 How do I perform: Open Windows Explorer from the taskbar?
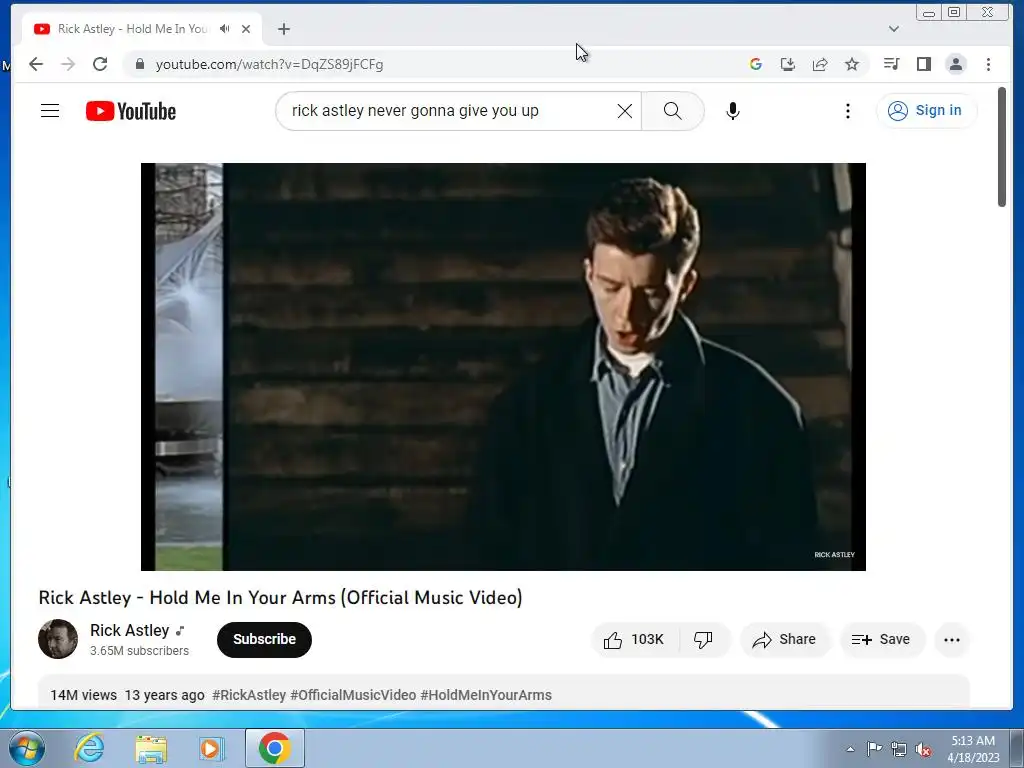(x=151, y=748)
